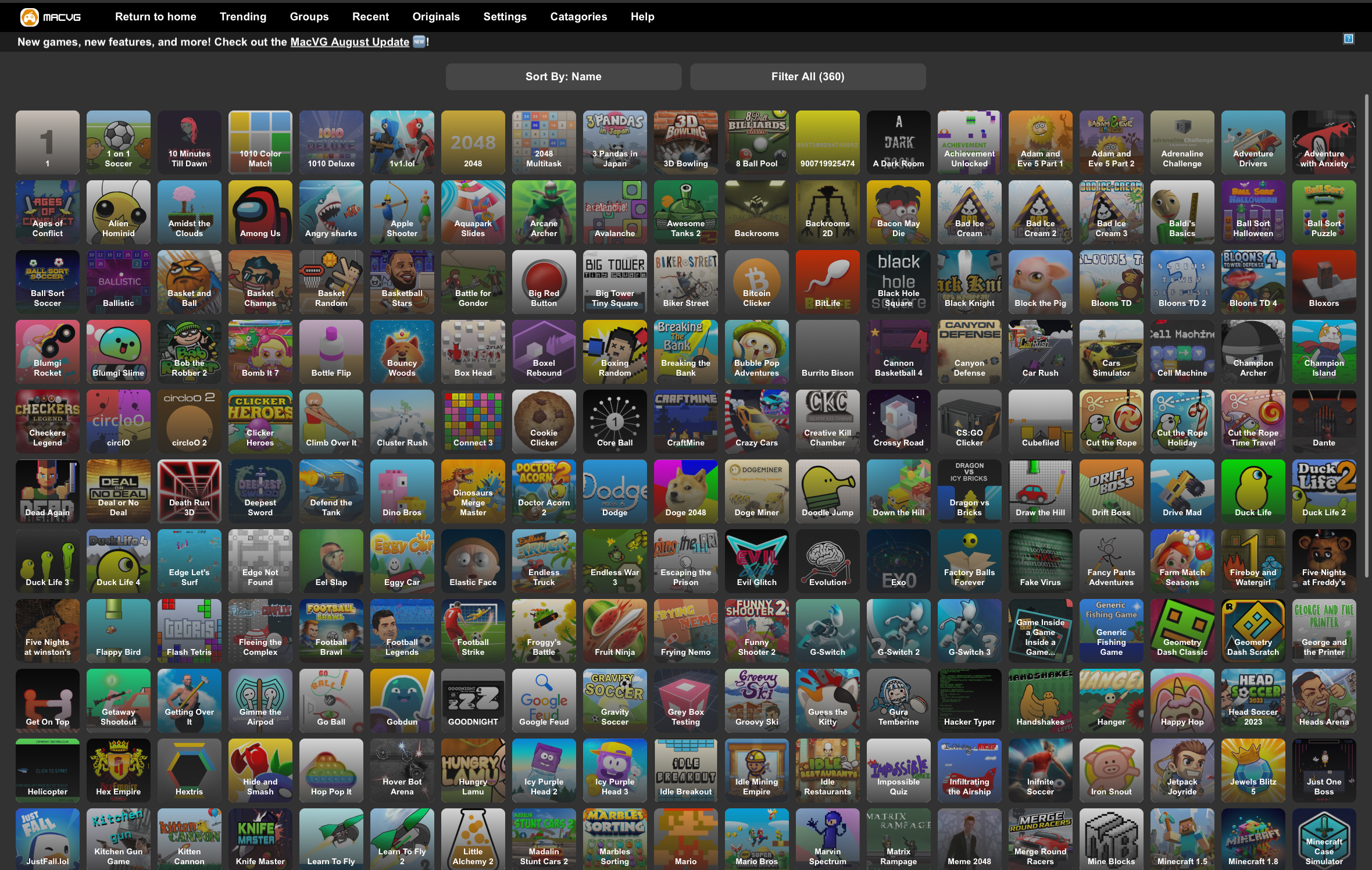The width and height of the screenshot is (1372, 870).
Task: Launch the Eggy Car game
Action: [x=402, y=561]
